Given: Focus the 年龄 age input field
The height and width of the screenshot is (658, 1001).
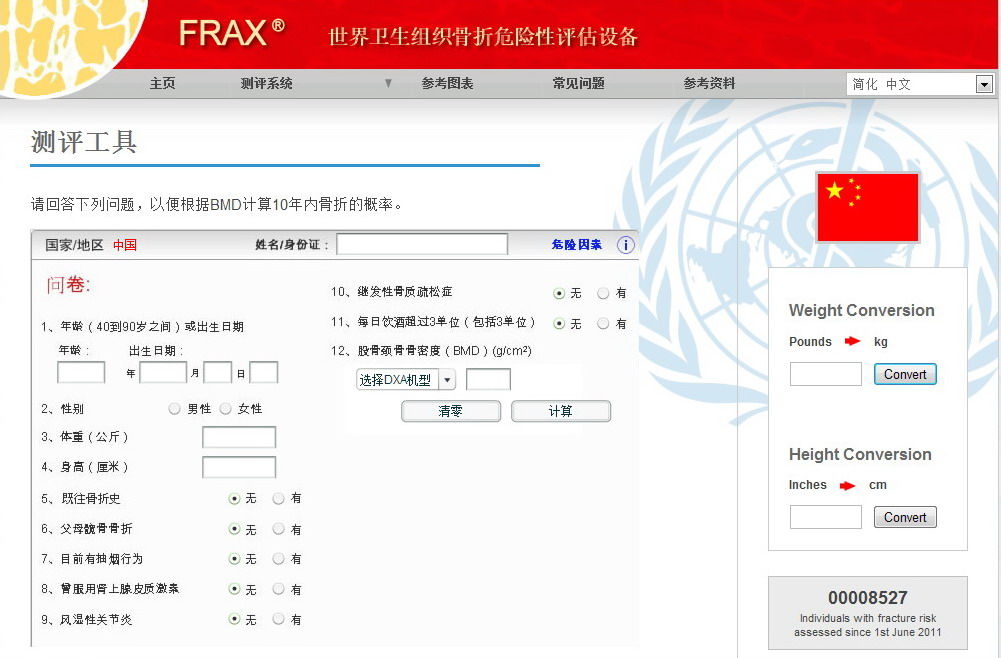Looking at the screenshot, I should pos(81,372).
